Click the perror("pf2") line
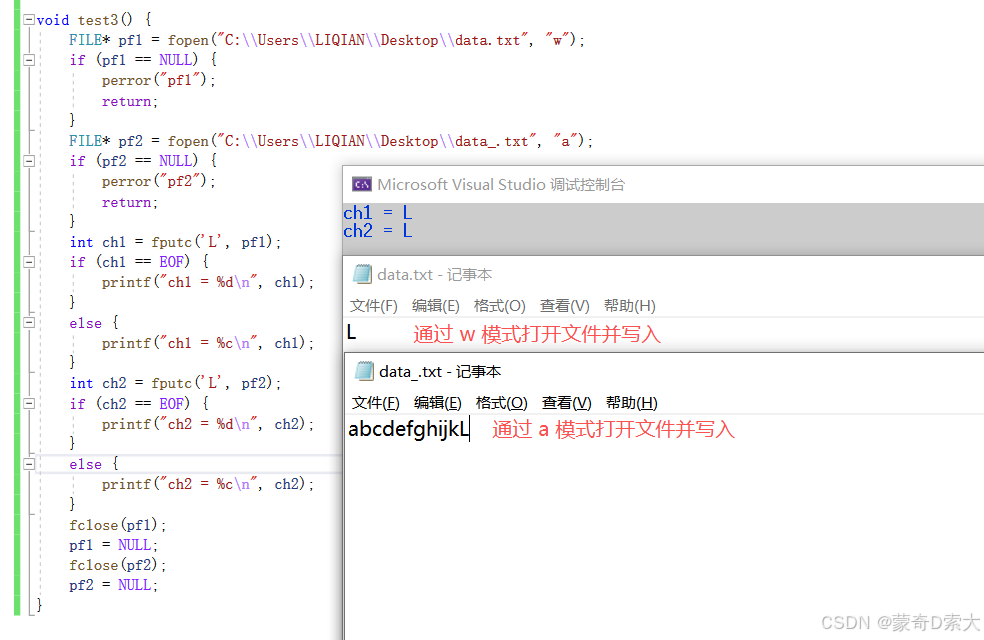The height and width of the screenshot is (640, 984). coord(159,181)
